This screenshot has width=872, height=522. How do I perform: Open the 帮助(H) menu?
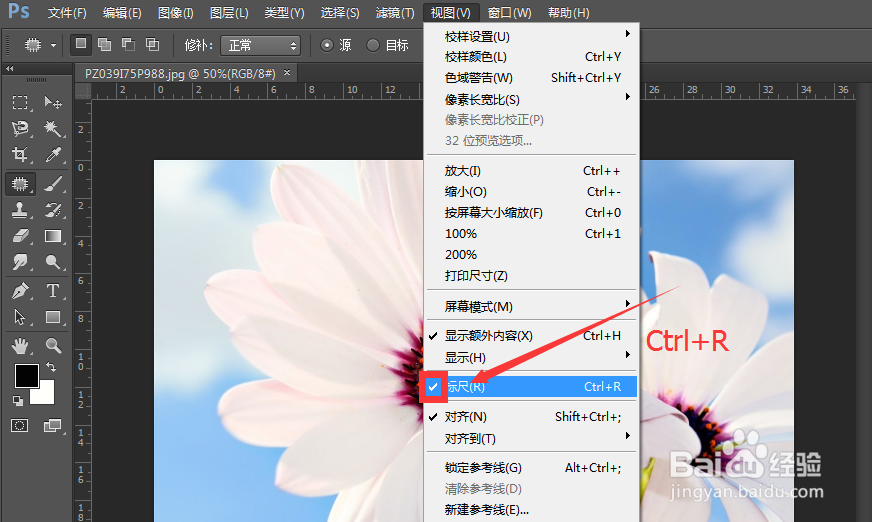[x=568, y=12]
